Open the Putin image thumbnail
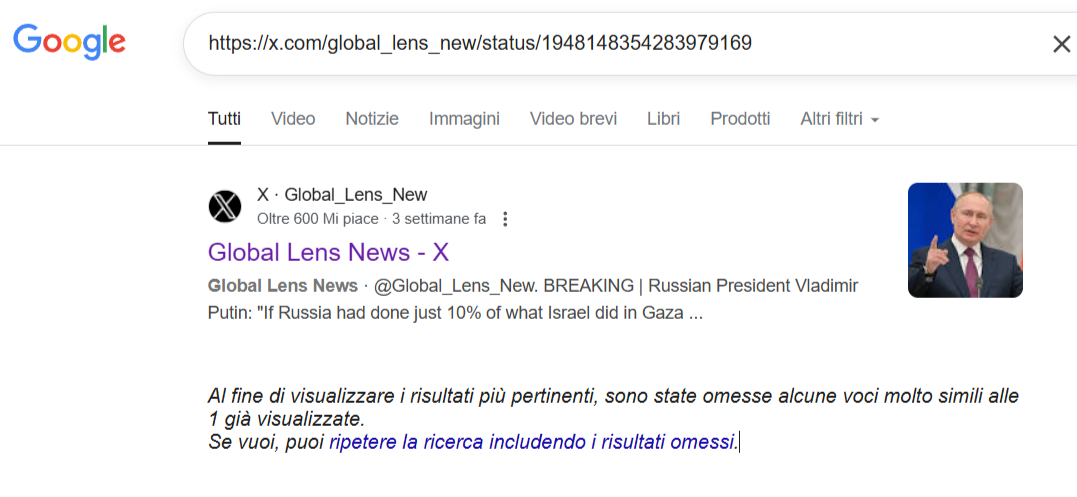 click(x=965, y=240)
